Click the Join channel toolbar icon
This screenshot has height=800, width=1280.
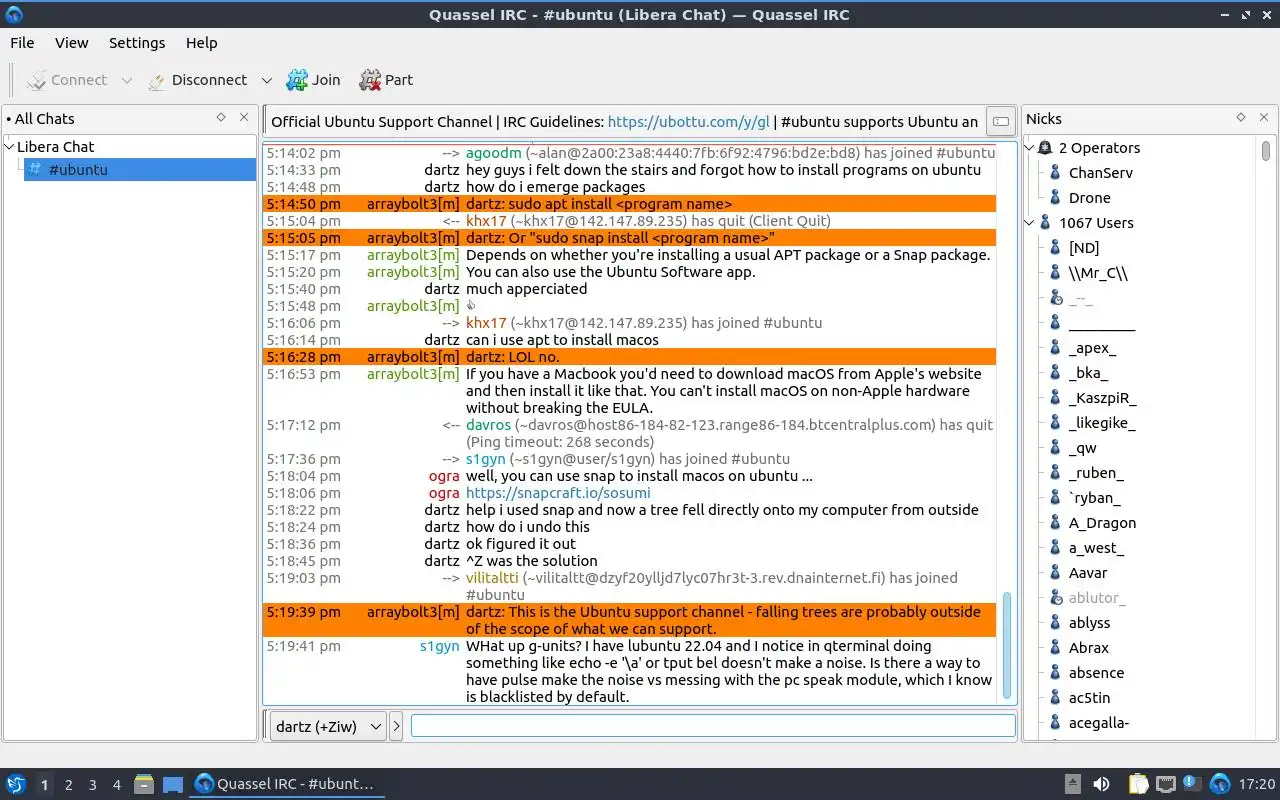(297, 80)
